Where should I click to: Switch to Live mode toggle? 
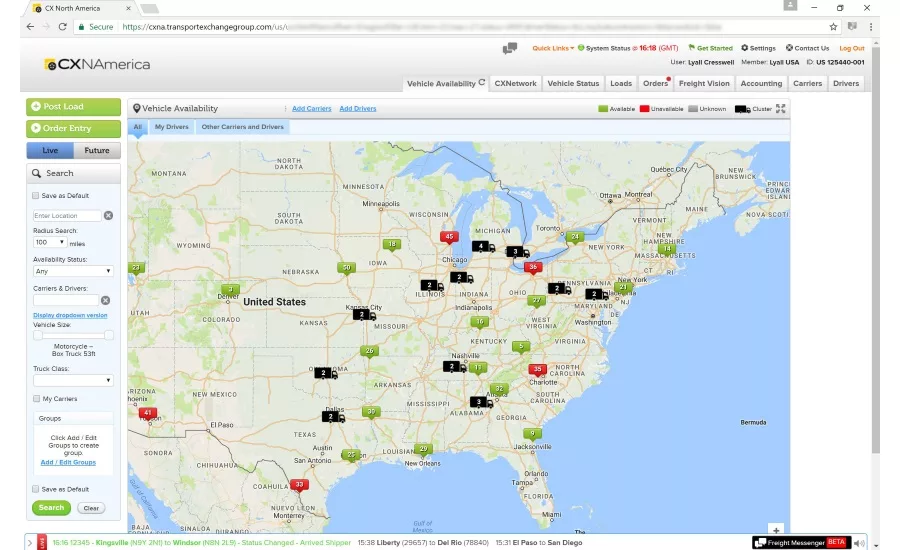50,150
